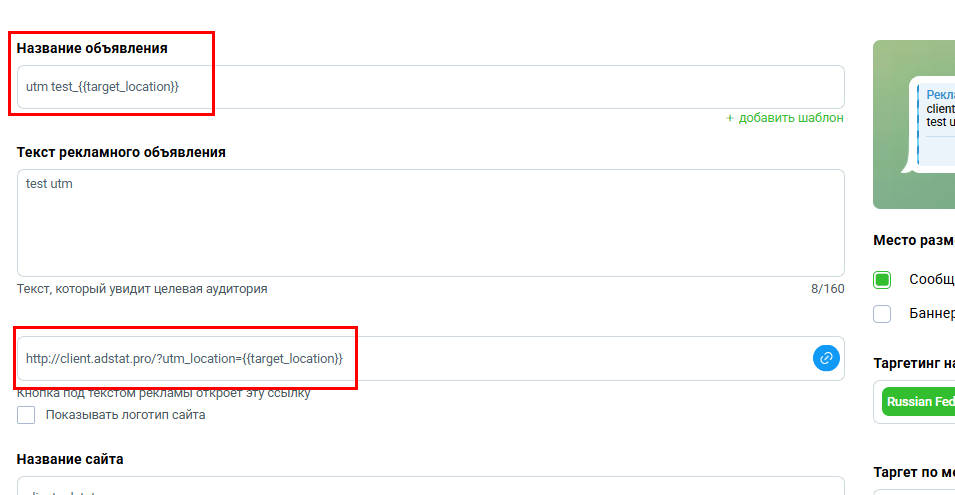Viewport: 955px width, 495px height.
Task: Select the Russian Fed green targeting tag
Action: click(x=918, y=402)
